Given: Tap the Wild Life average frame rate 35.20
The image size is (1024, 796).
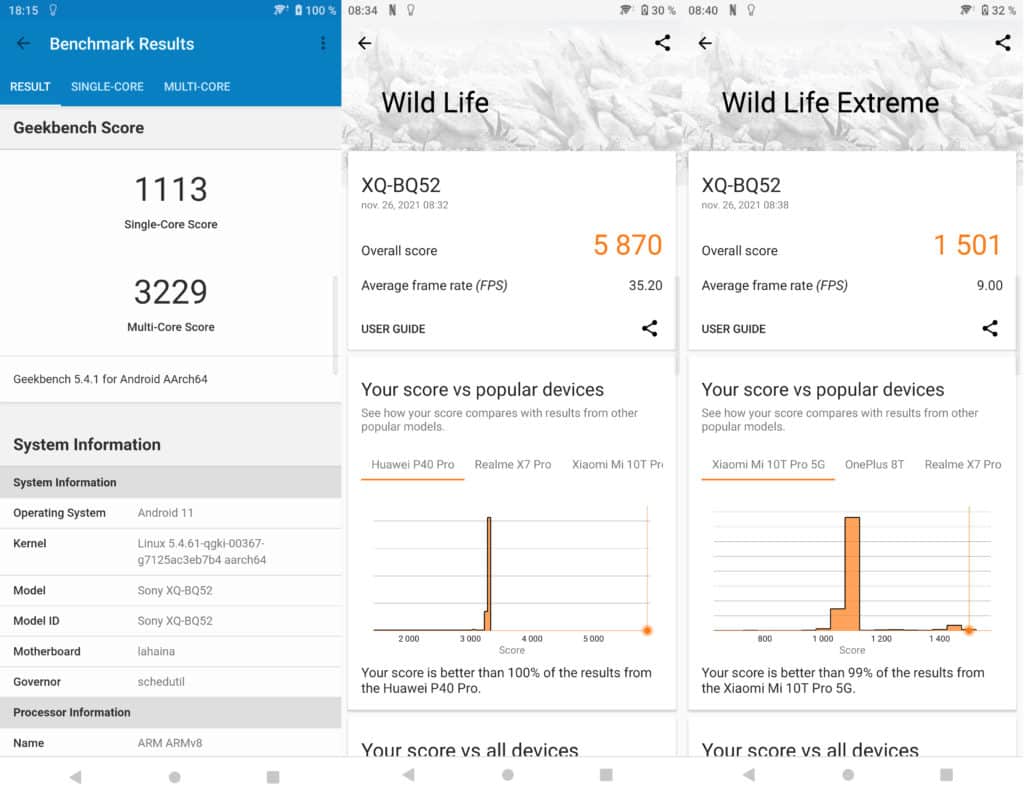Looking at the screenshot, I should tap(645, 285).
